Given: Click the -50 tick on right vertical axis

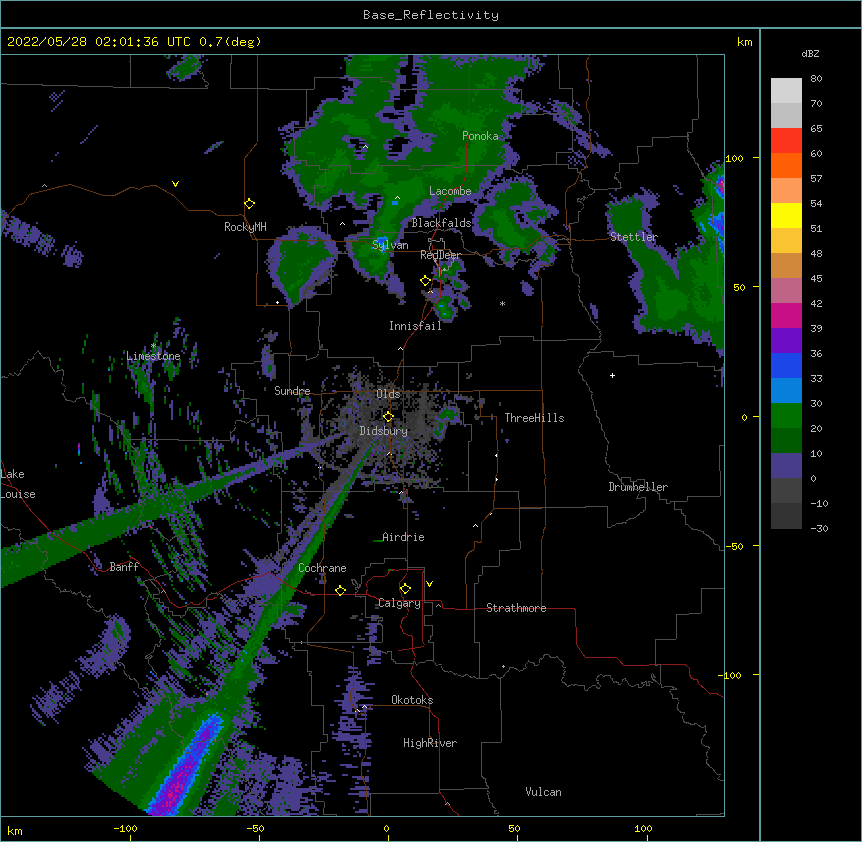Looking at the screenshot, I should pyautogui.click(x=734, y=546).
